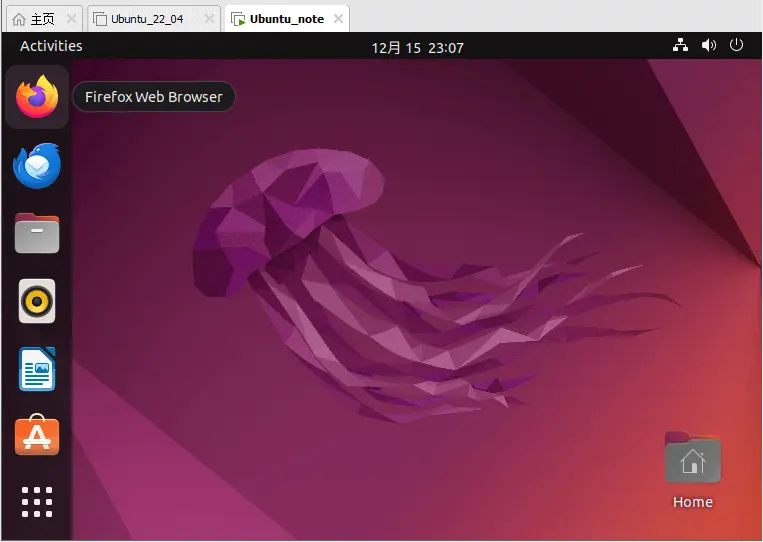Click the volume speaker icon

pos(708,45)
